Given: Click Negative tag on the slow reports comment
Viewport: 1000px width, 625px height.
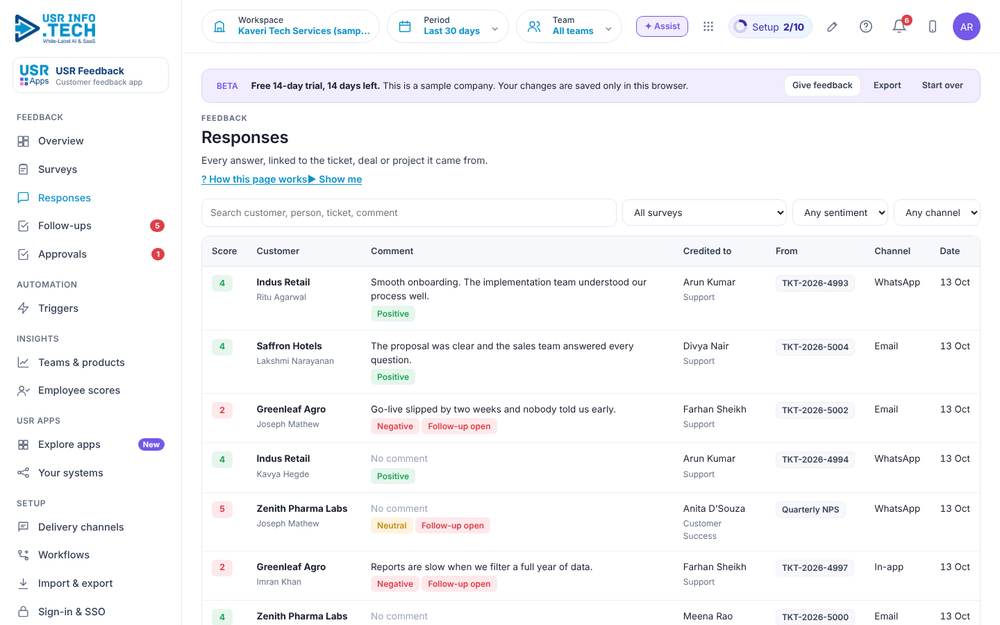Looking at the screenshot, I should pyautogui.click(x=395, y=584).
